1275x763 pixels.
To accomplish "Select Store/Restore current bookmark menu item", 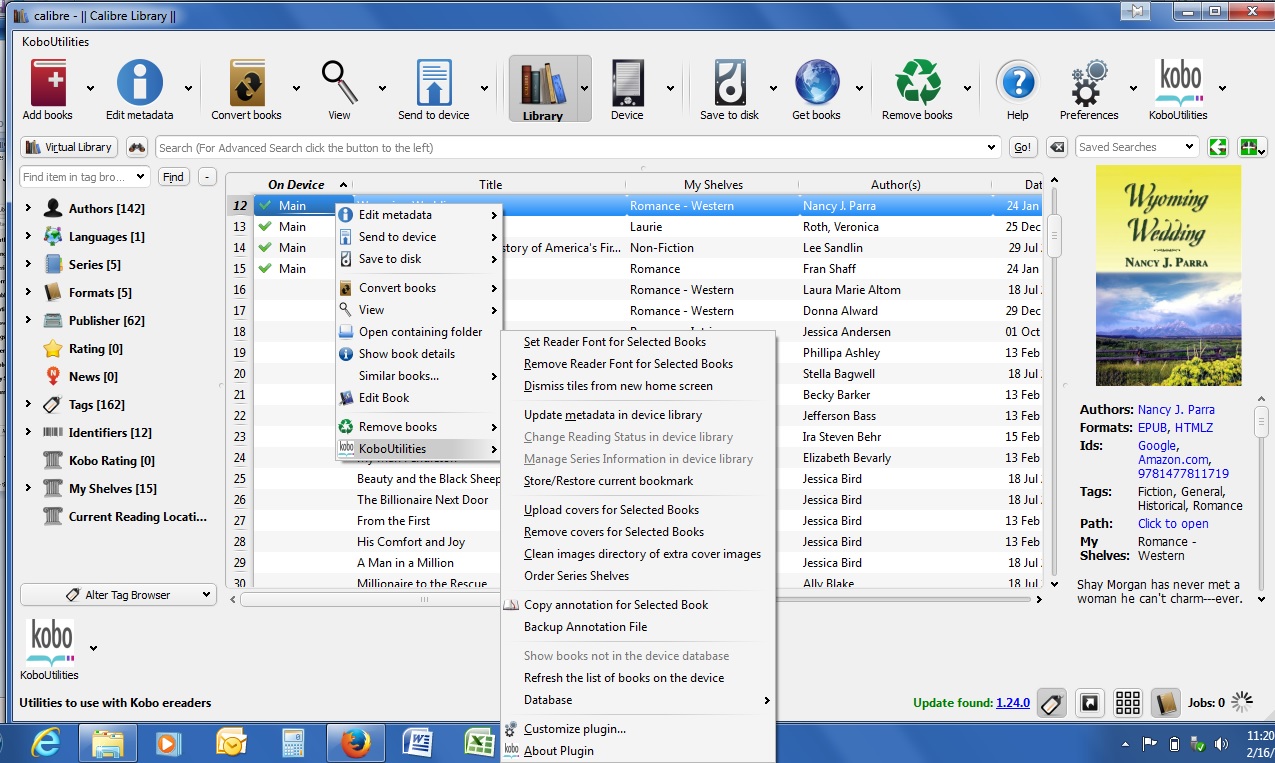I will click(608, 481).
